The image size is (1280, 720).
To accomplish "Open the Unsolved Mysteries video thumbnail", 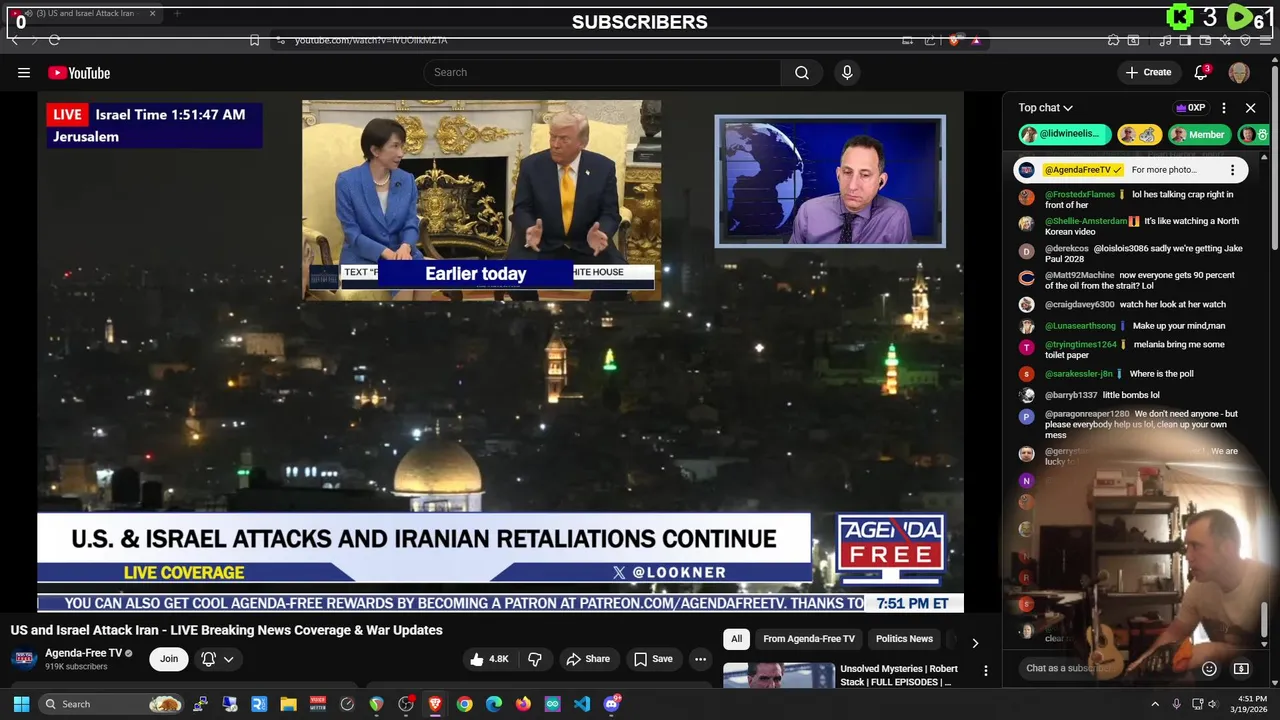I will point(778,675).
